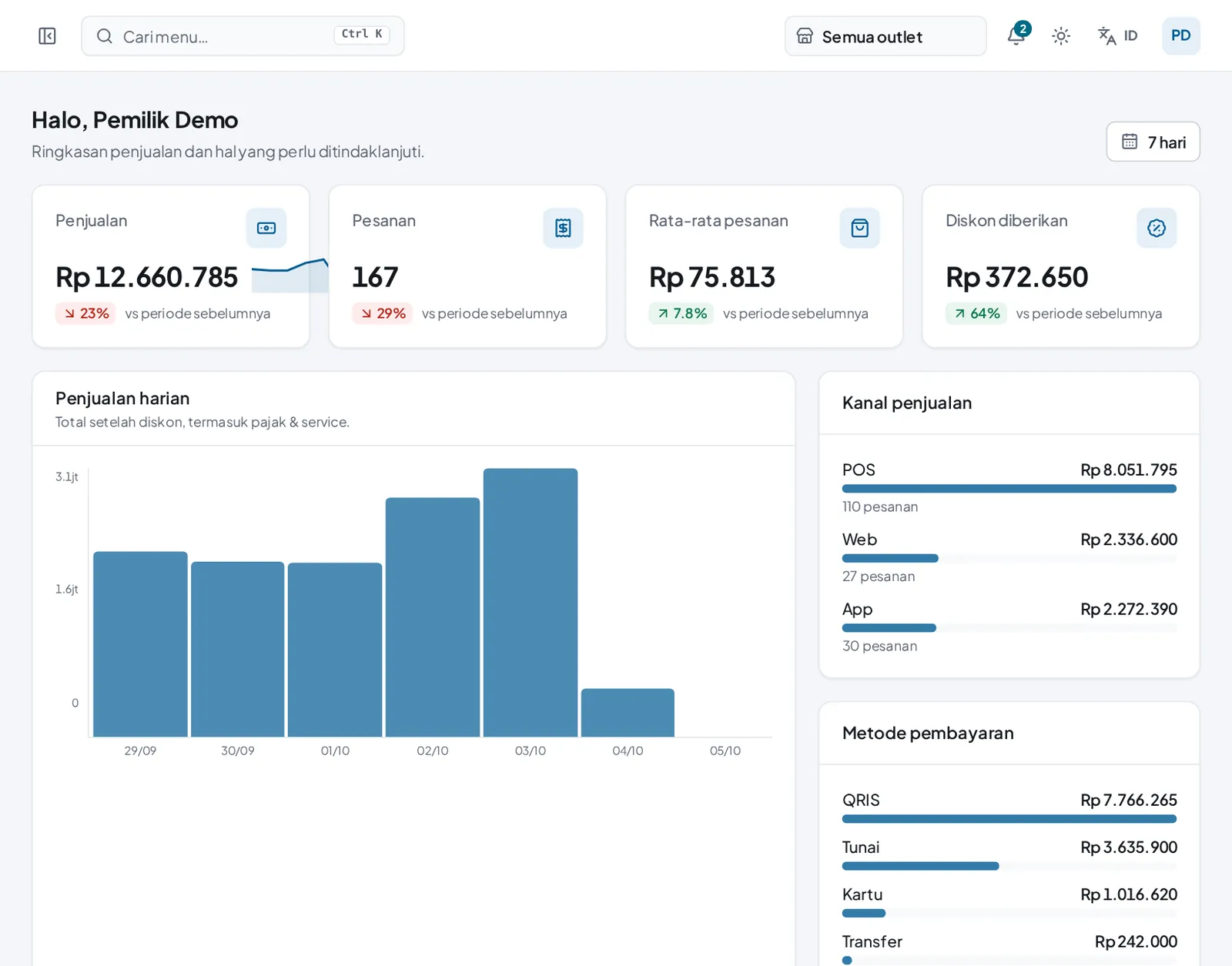The height and width of the screenshot is (966, 1232).
Task: Click the Web channel progress bar
Action: pyautogui.click(x=1009, y=558)
